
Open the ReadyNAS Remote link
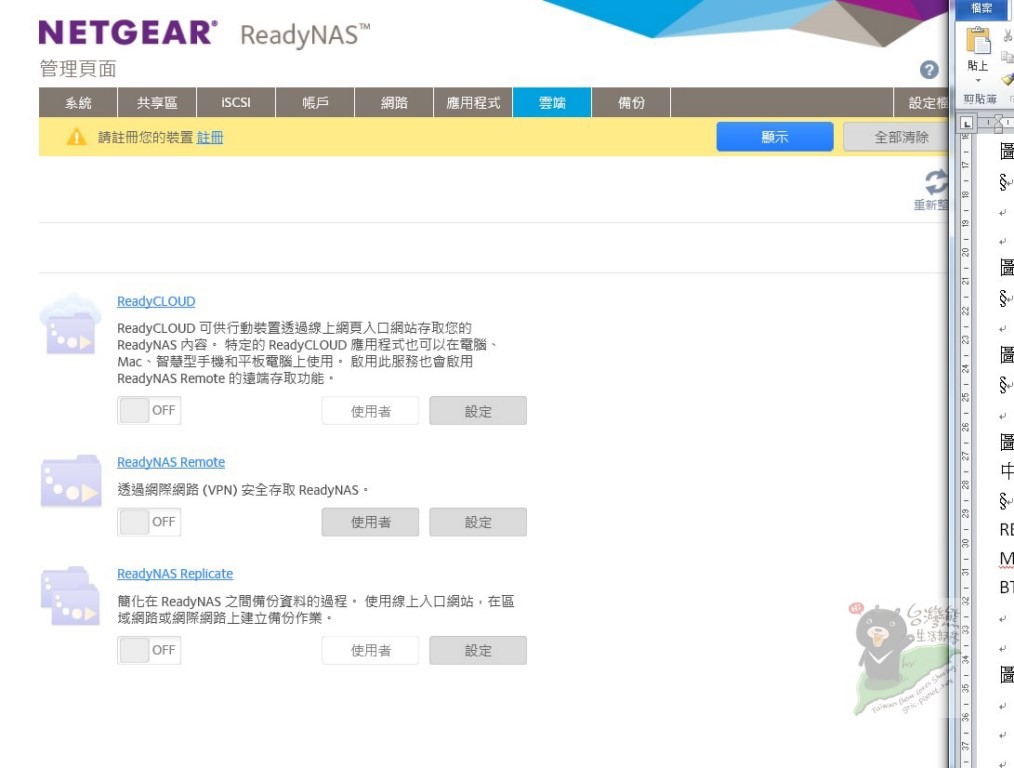171,462
